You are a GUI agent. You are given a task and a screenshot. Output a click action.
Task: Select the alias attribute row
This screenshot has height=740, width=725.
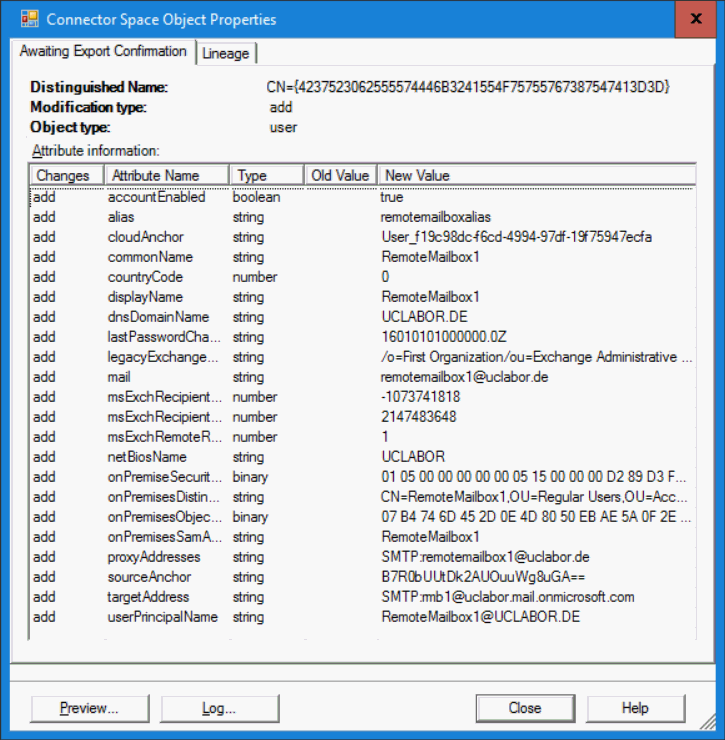point(362,217)
